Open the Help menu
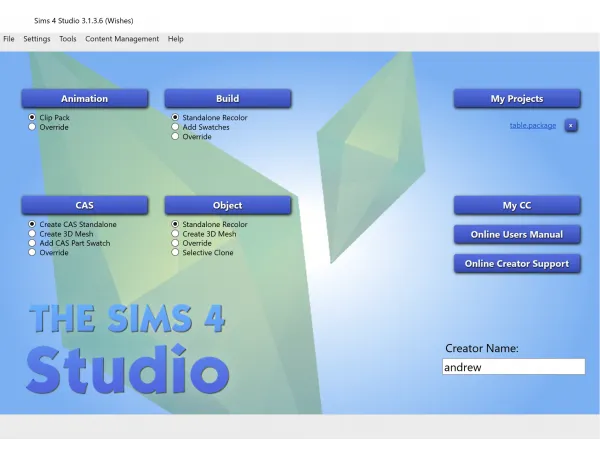Viewport: 600px width, 450px height. (x=176, y=39)
